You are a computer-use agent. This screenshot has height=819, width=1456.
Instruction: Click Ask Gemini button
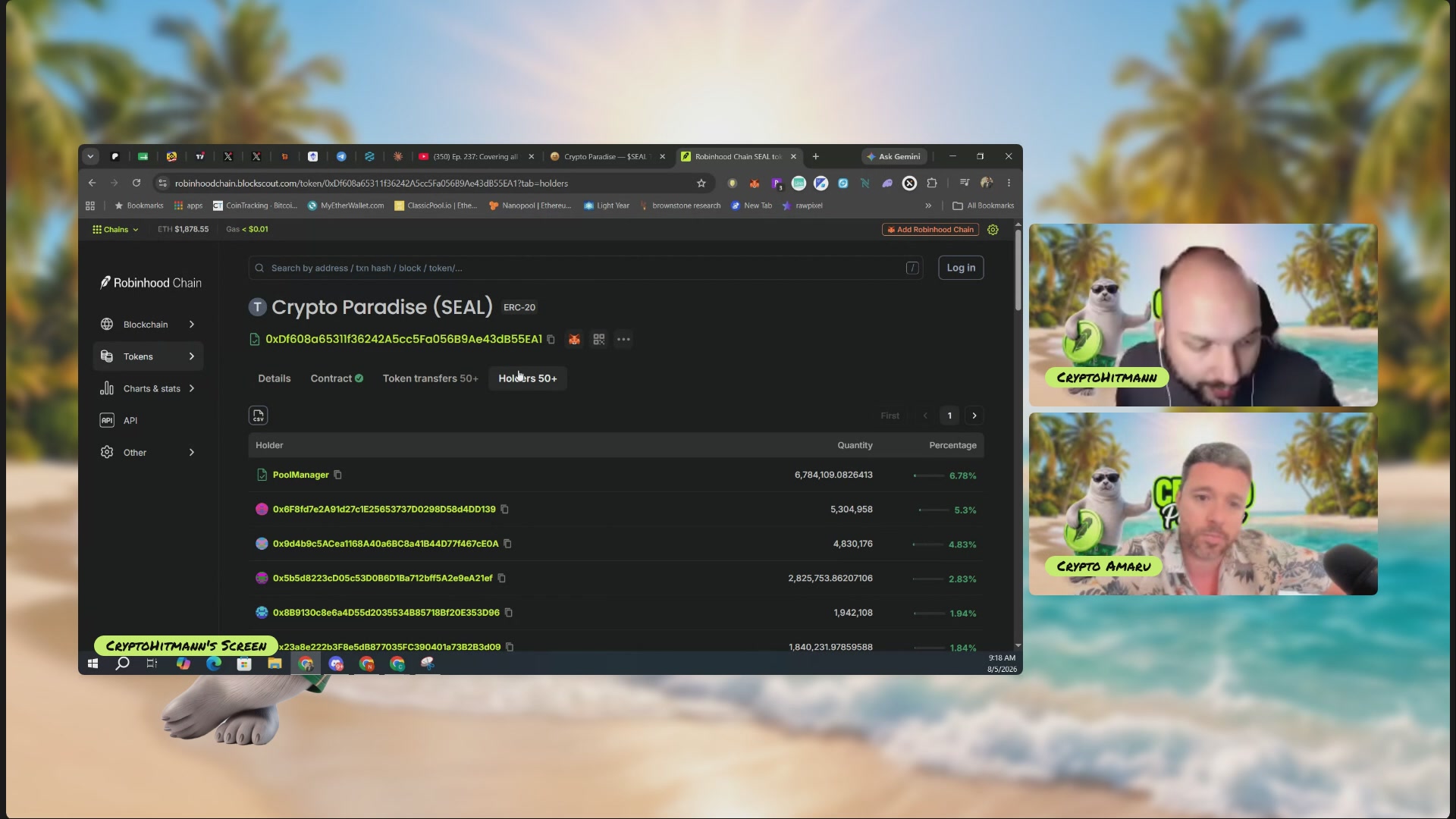click(894, 157)
